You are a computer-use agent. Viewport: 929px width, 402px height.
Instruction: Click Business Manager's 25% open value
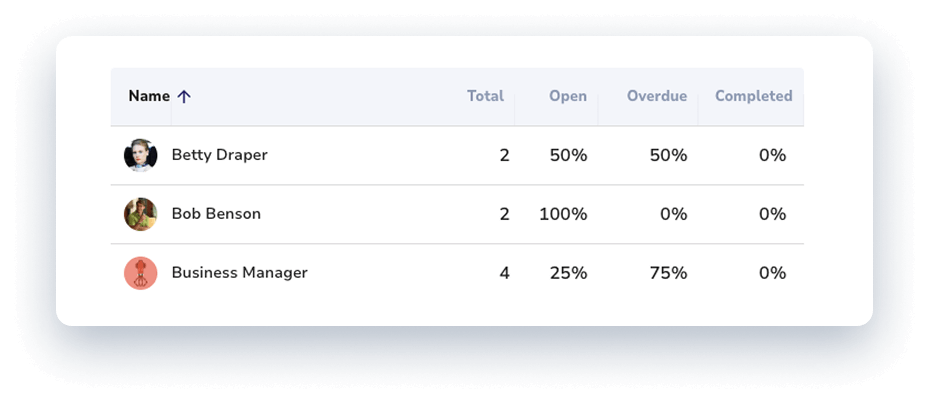pyautogui.click(x=567, y=273)
